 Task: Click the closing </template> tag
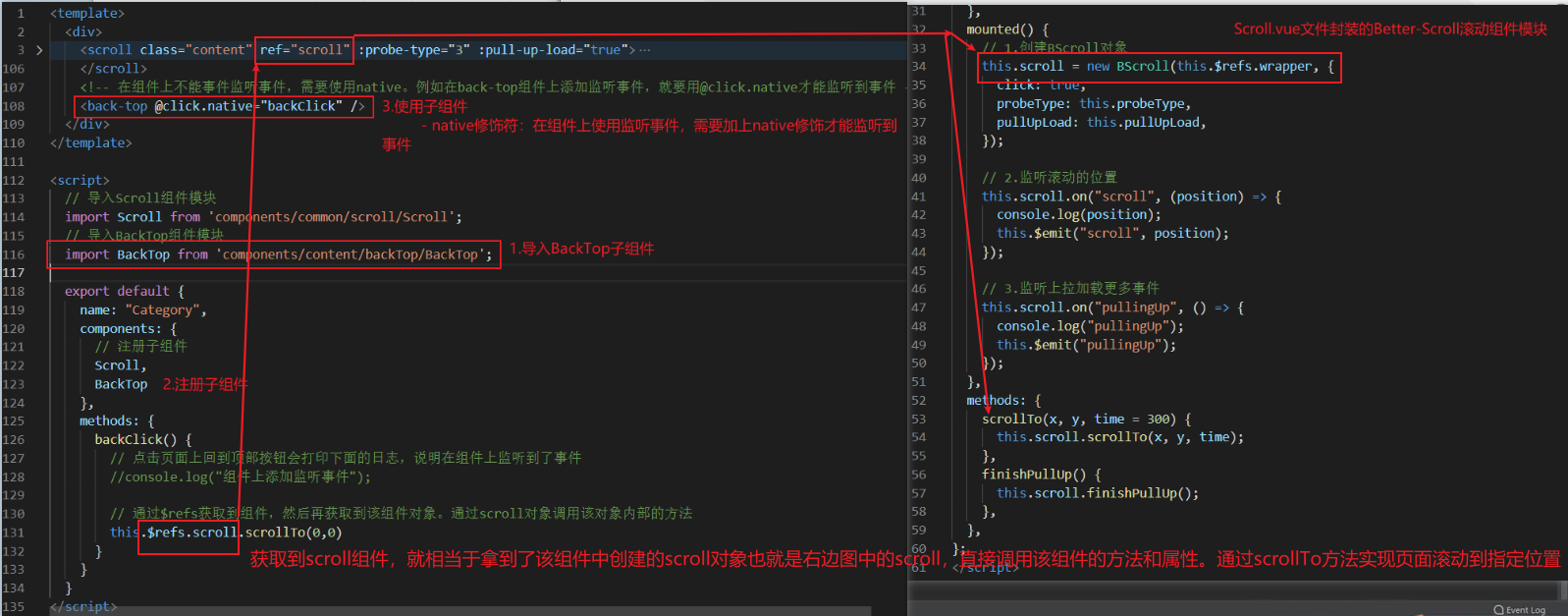91,143
